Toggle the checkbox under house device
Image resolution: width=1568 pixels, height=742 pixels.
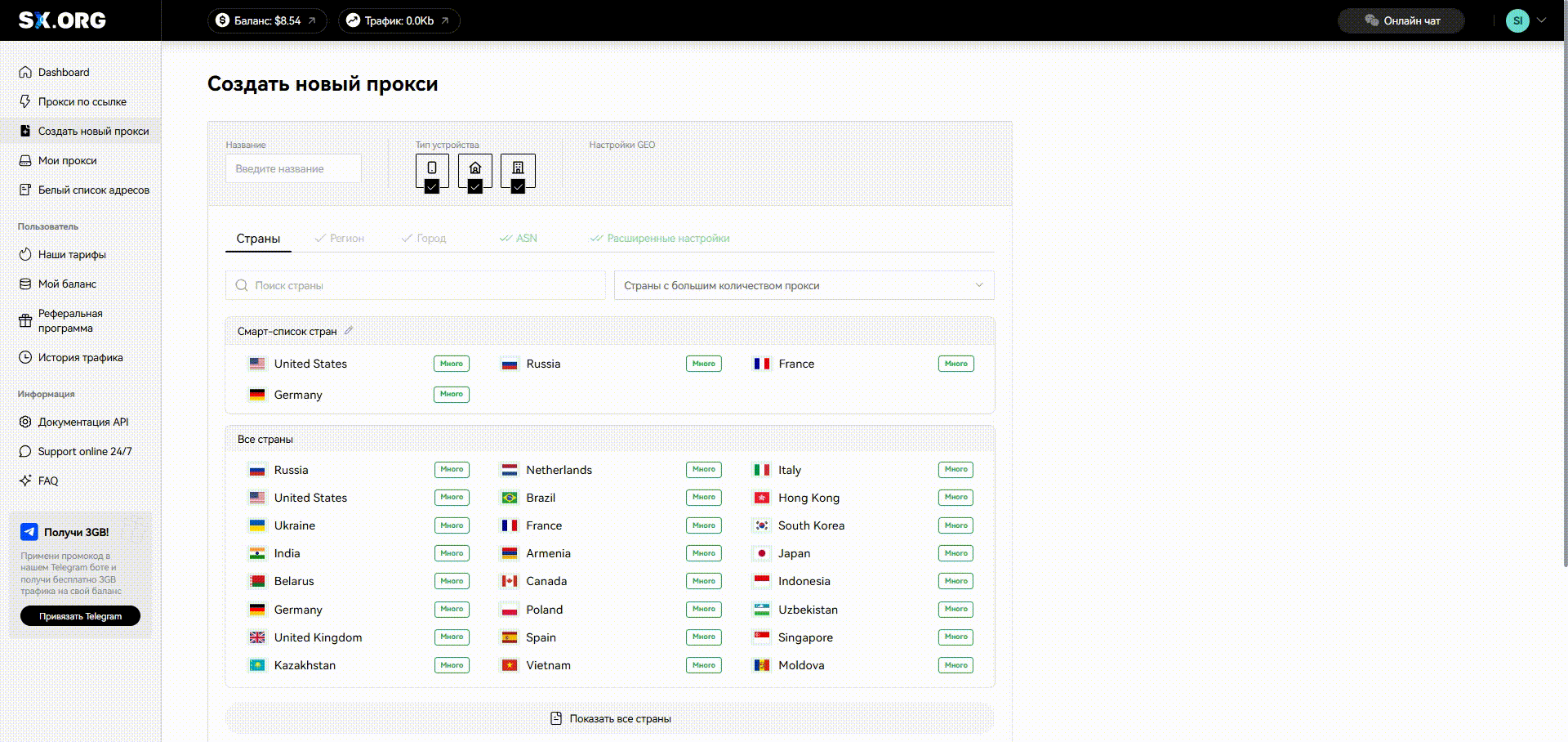[x=474, y=187]
